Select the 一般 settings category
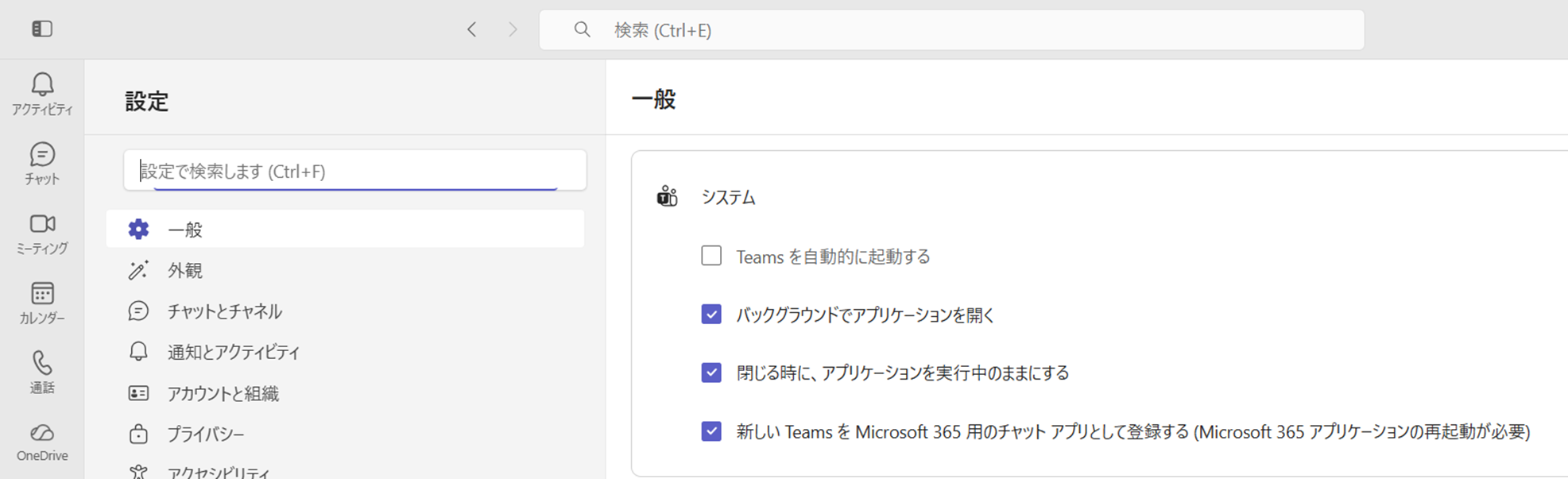 (x=346, y=229)
